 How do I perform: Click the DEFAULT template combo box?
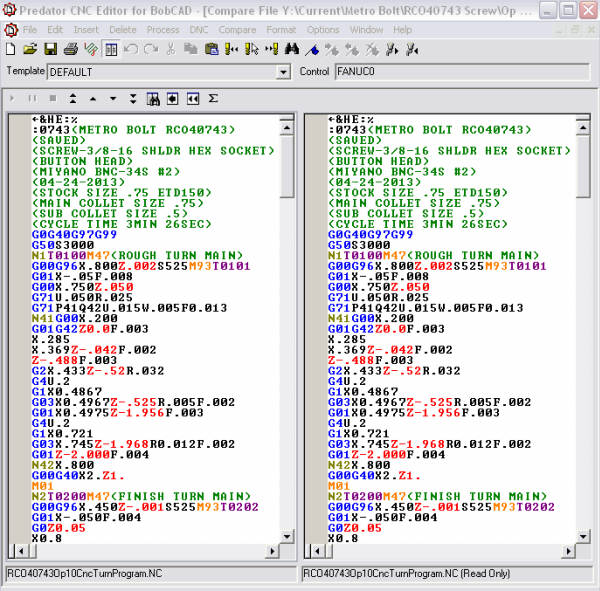pyautogui.click(x=168, y=72)
